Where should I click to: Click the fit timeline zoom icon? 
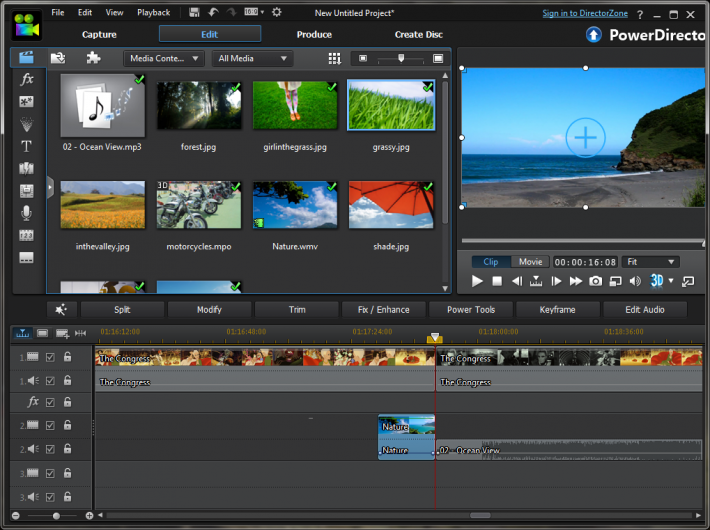[81, 333]
